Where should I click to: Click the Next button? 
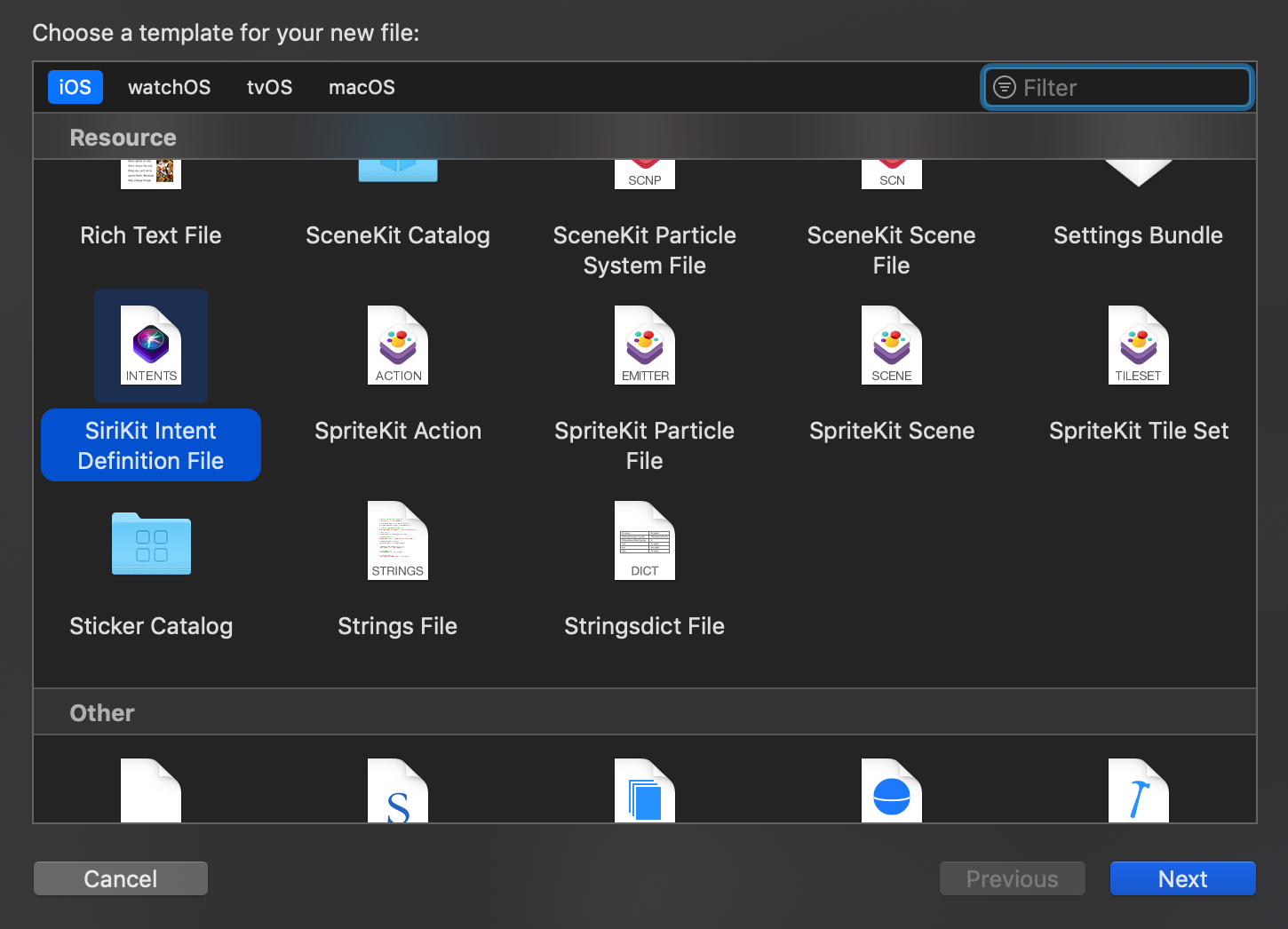click(x=1182, y=878)
